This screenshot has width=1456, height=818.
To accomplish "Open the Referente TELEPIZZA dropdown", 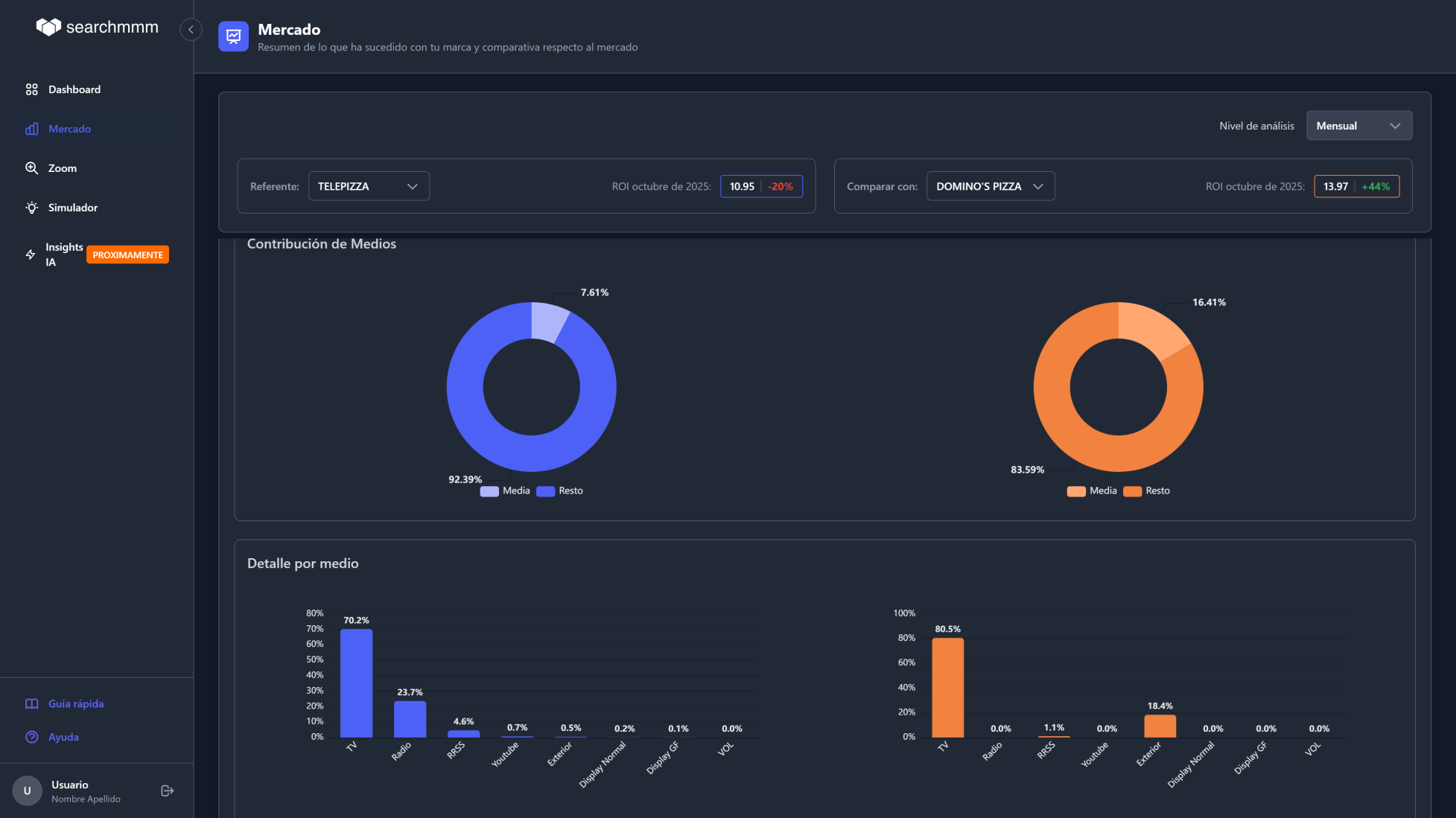I will 369,186.
